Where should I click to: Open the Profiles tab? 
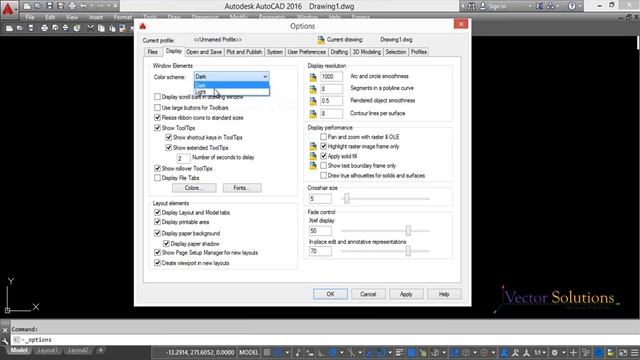(x=419, y=52)
